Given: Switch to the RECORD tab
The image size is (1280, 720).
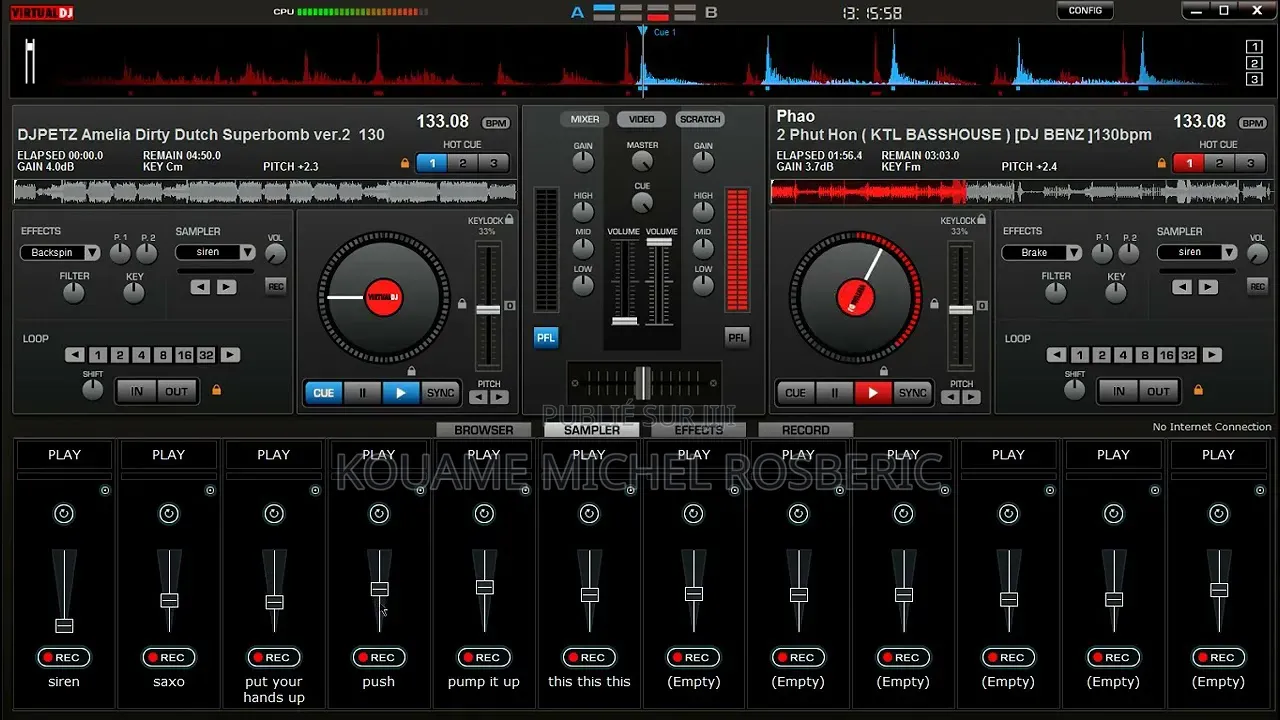Looking at the screenshot, I should (806, 430).
